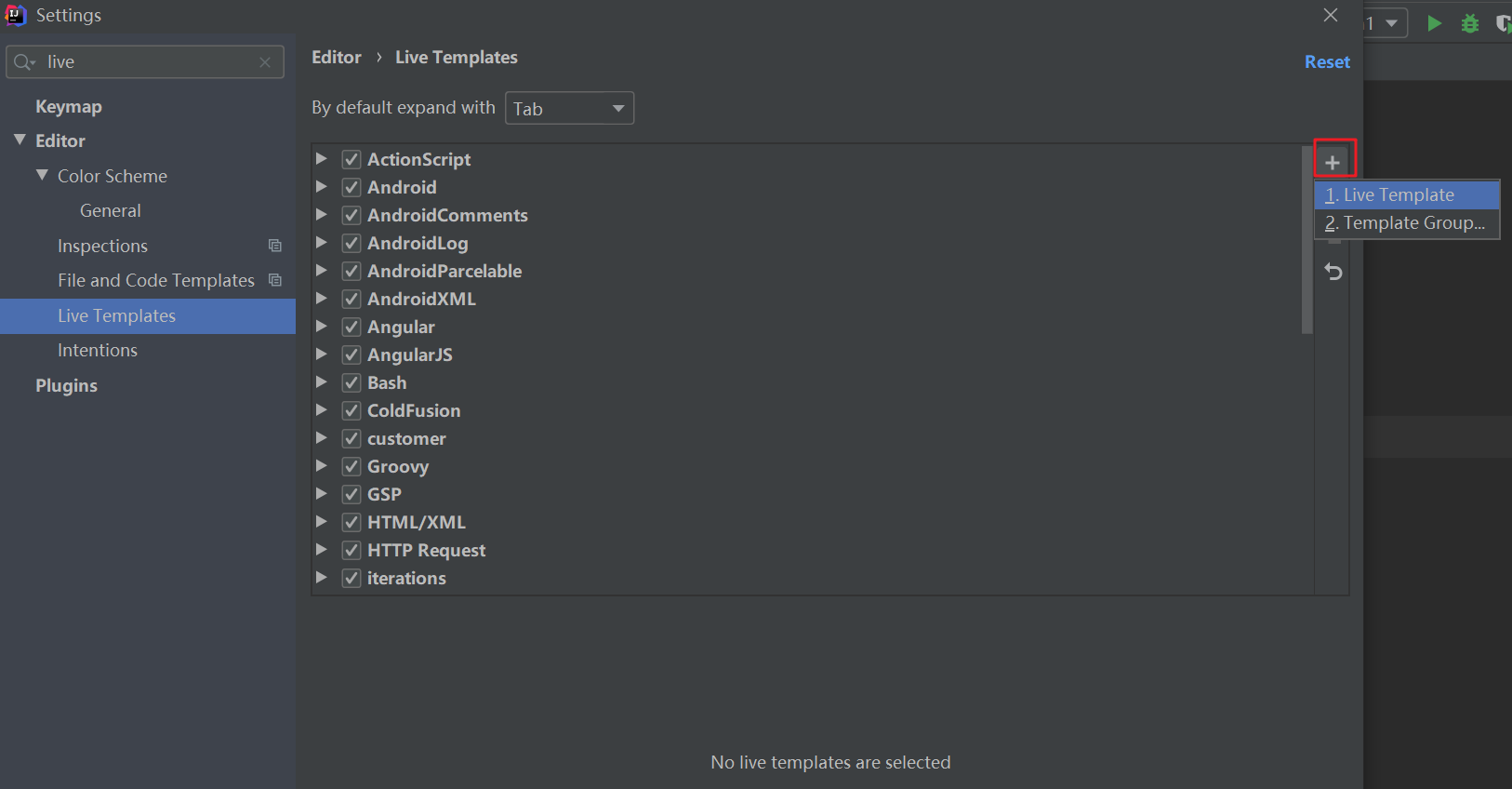The height and width of the screenshot is (789, 1512).
Task: Click the Reset link
Action: [x=1327, y=62]
